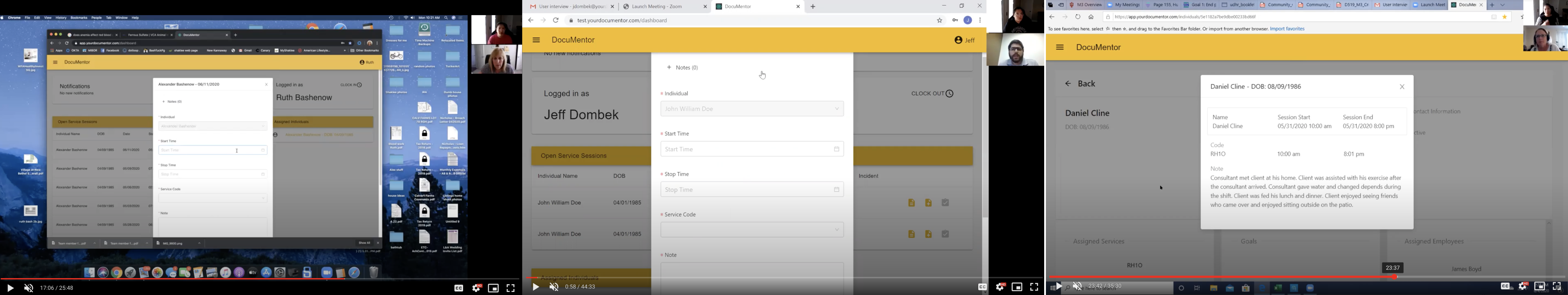Enable miniplayer on the middle video
Screen dimensions: 1568x295
(1017, 287)
